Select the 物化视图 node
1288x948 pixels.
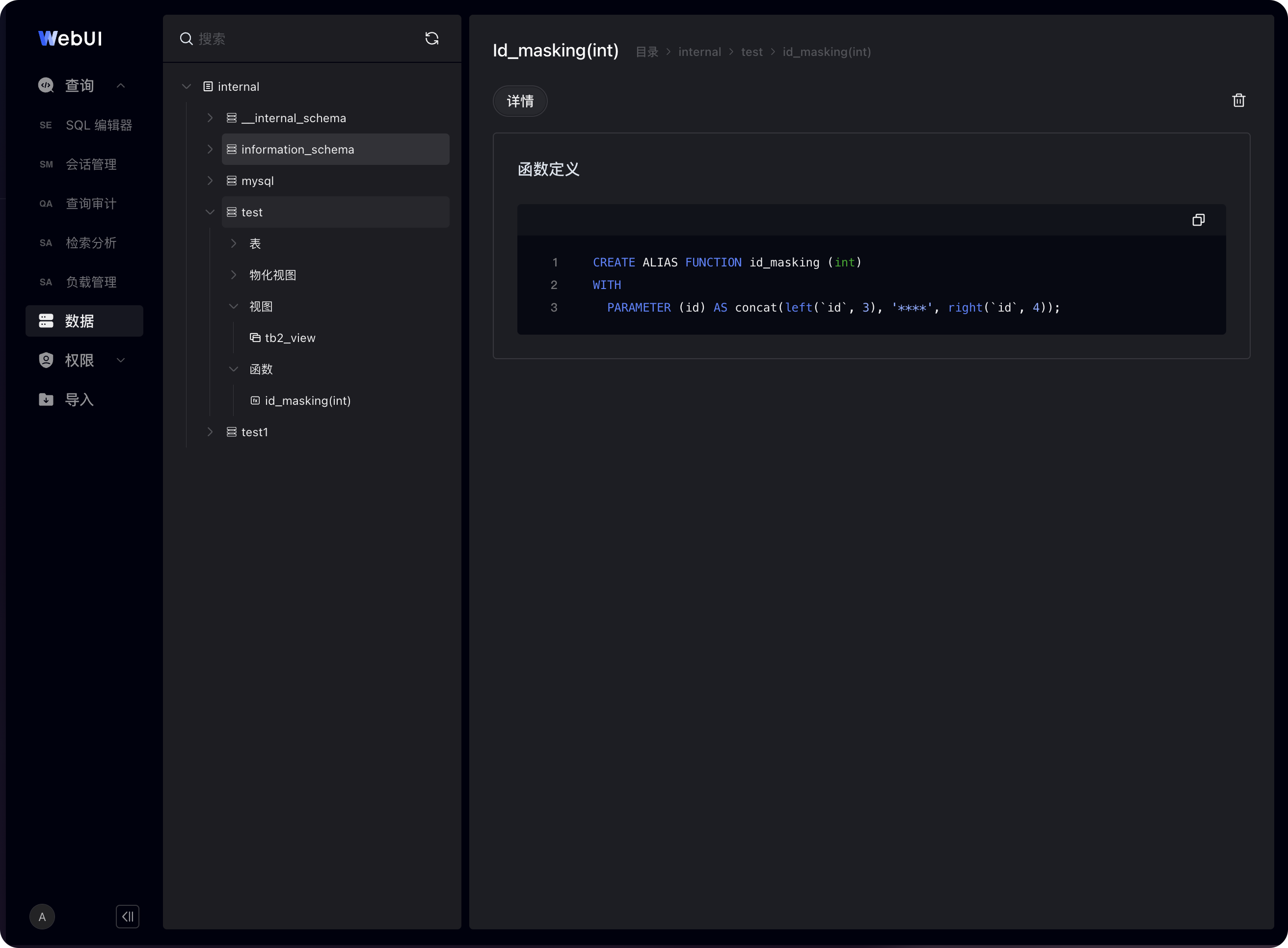(272, 275)
